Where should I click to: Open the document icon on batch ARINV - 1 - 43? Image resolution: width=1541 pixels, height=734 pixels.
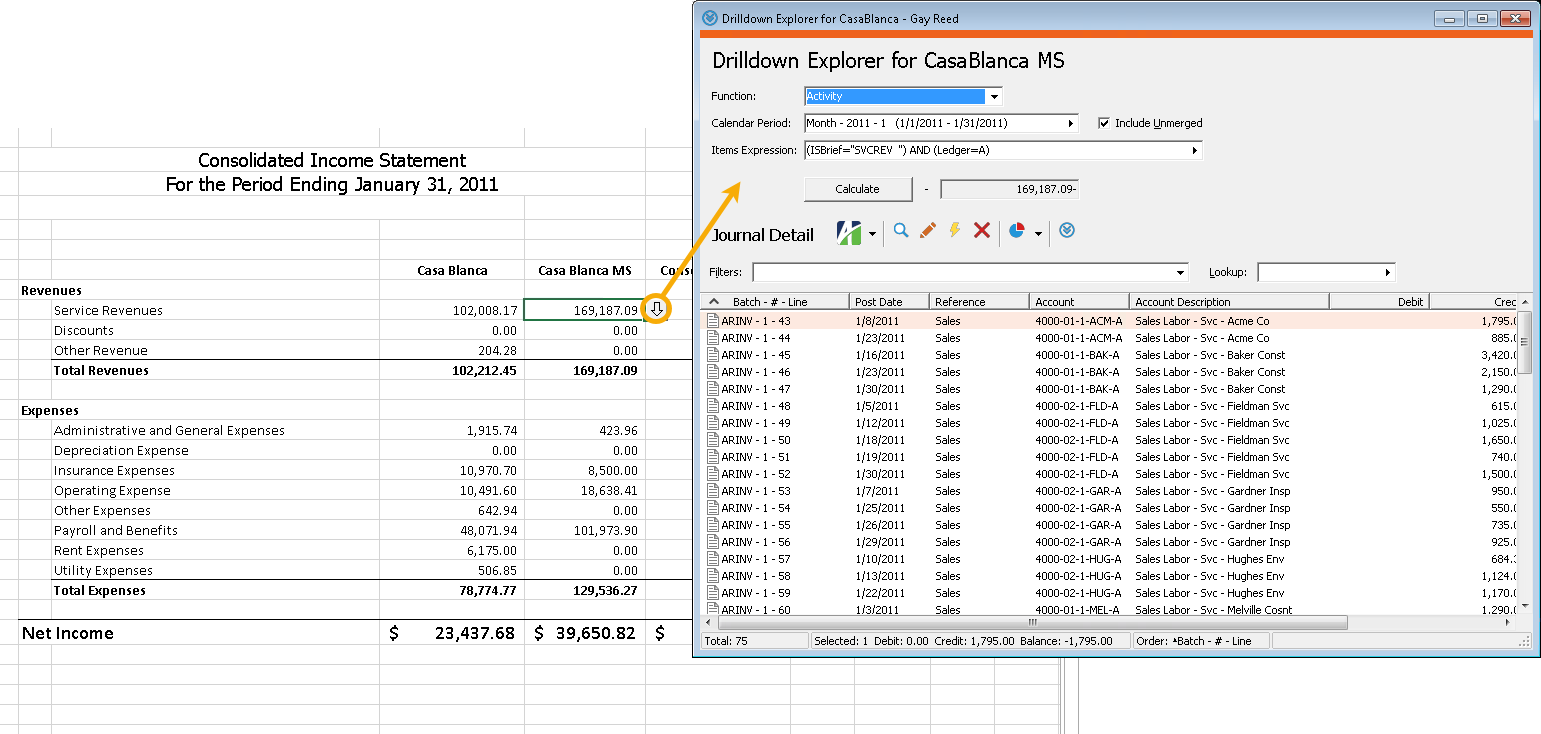coord(714,321)
